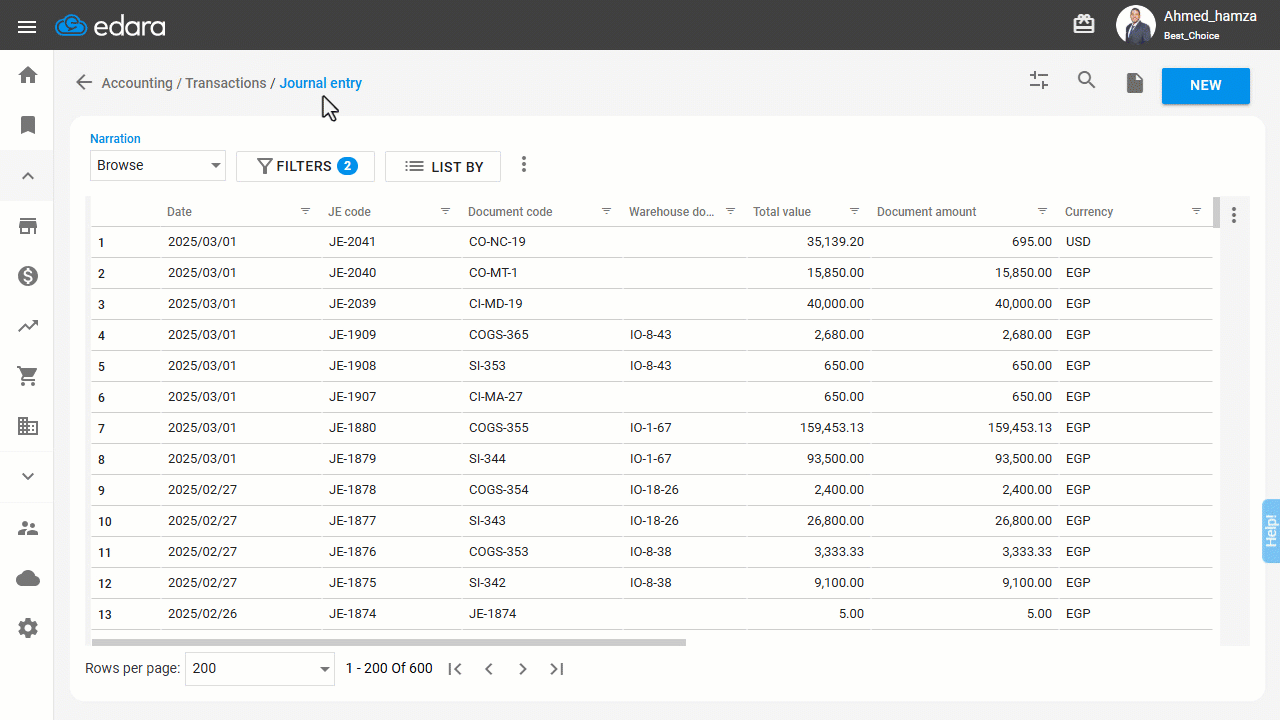Open the people group sidebar module
This screenshot has width=1280, height=720.
coord(28,528)
